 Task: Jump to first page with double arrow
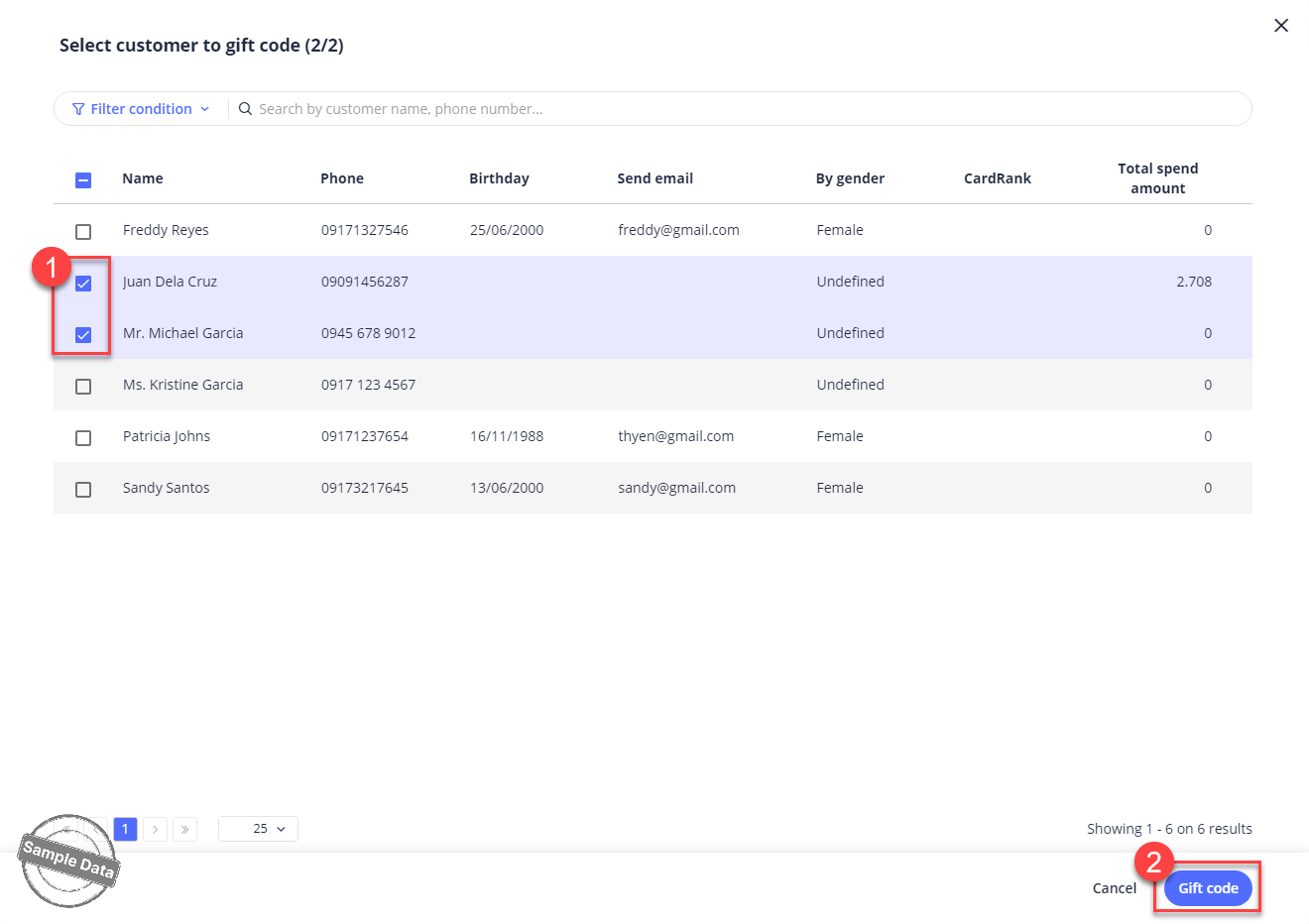[66, 829]
